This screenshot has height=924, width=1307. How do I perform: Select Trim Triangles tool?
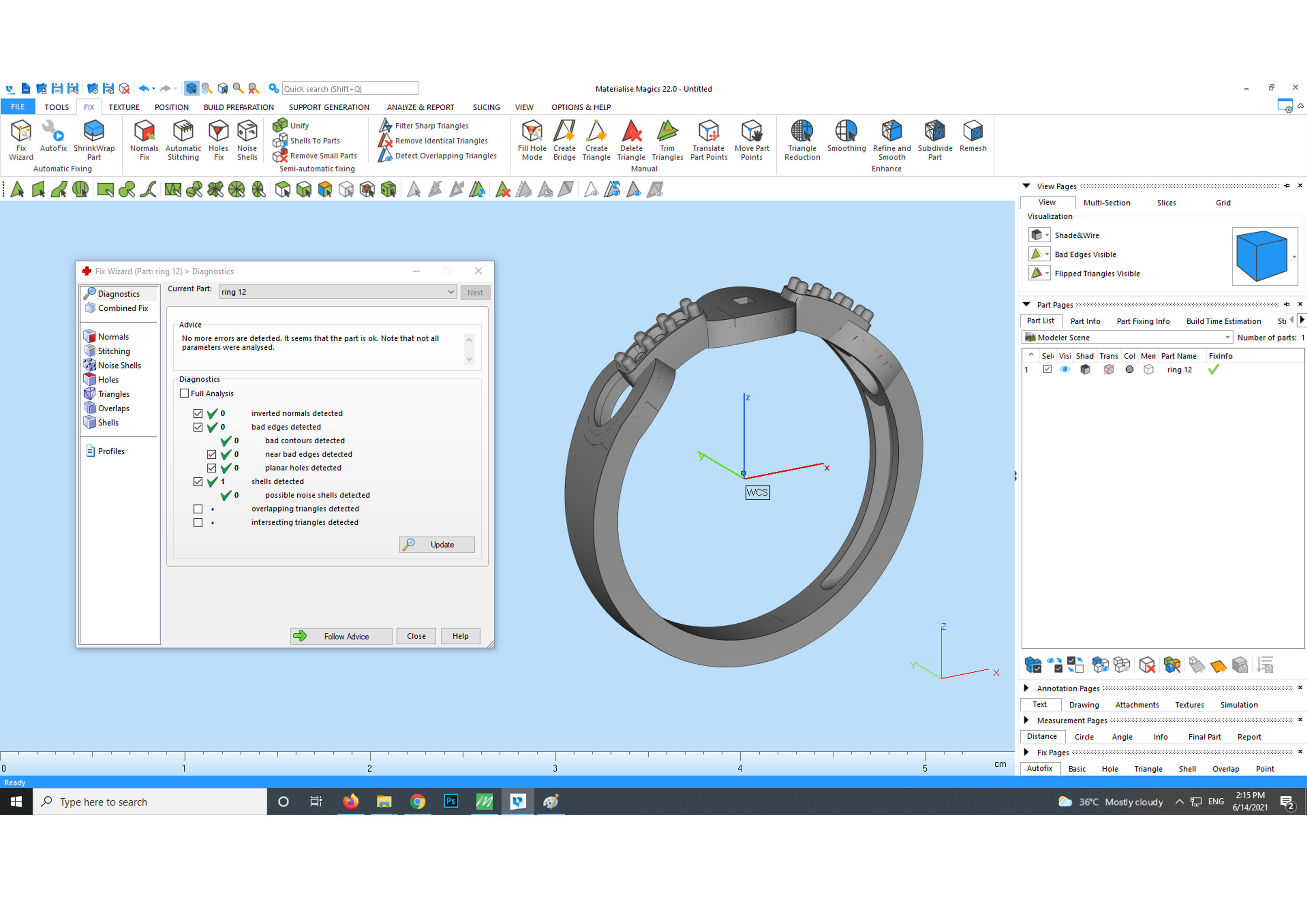click(667, 140)
